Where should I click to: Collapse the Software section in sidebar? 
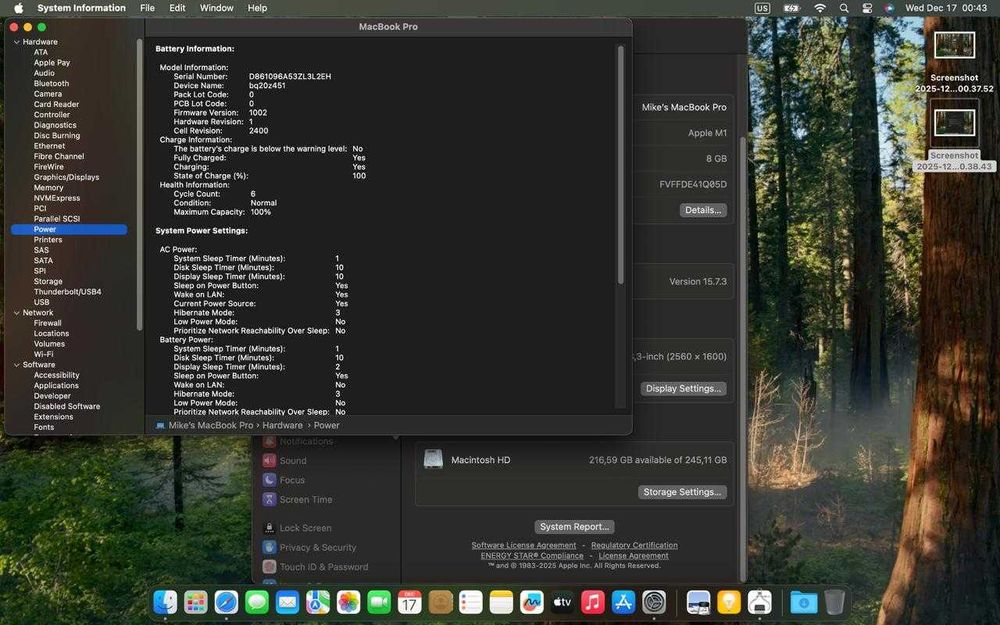[17, 365]
